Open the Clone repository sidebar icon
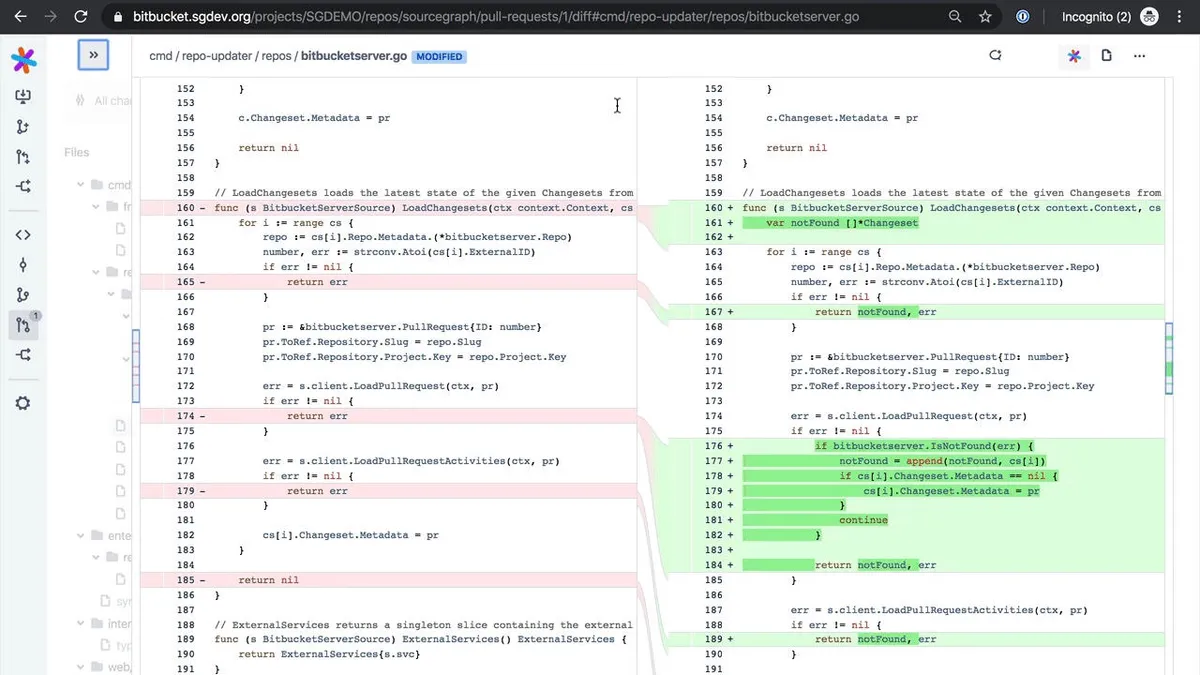 tap(23, 97)
